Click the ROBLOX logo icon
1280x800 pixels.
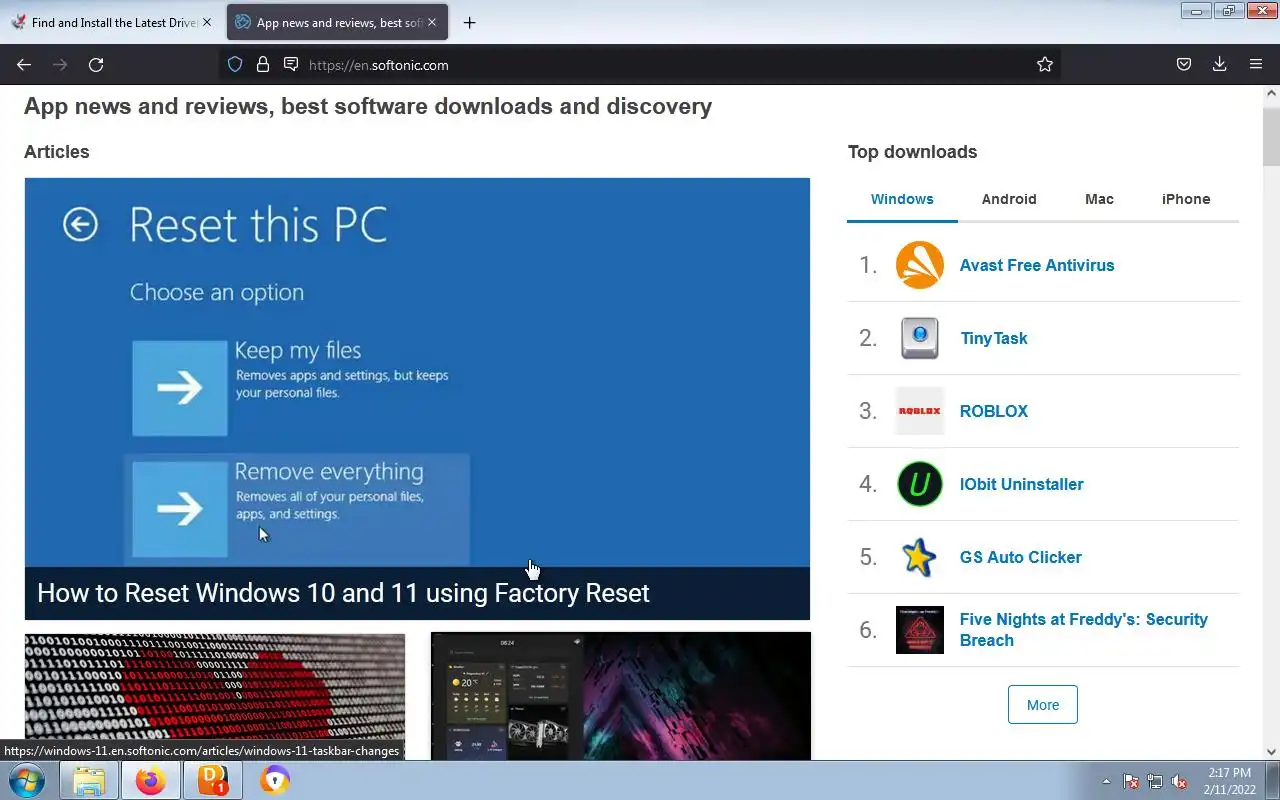tap(920, 411)
